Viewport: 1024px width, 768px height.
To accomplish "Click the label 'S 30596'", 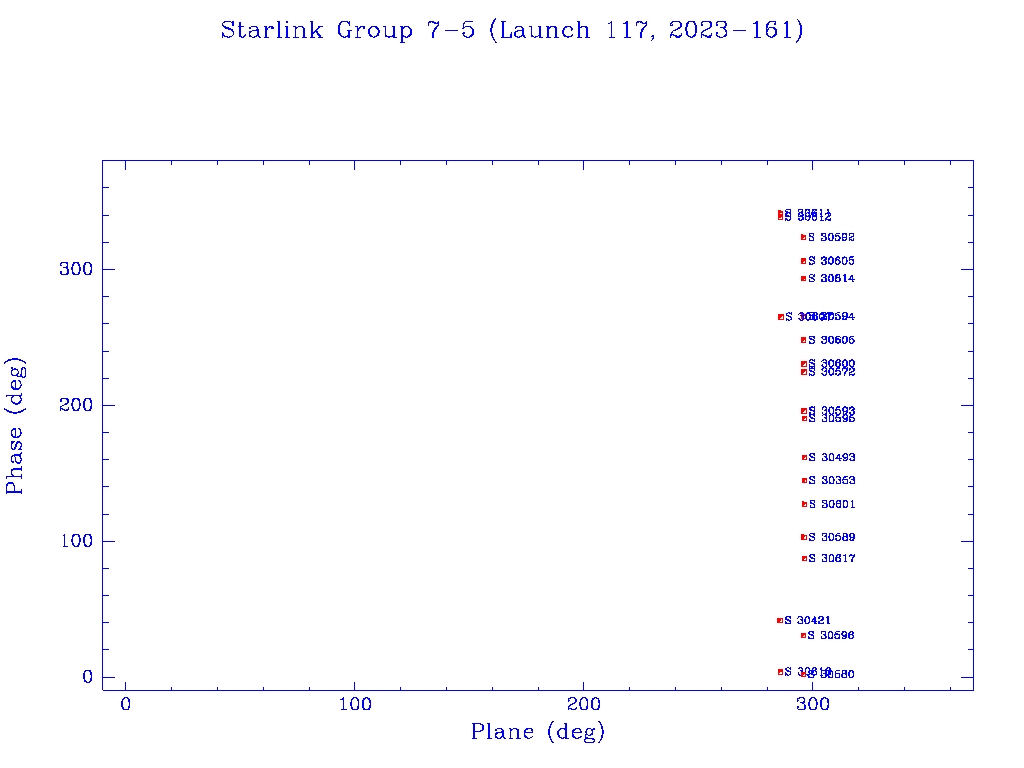I will point(831,635).
